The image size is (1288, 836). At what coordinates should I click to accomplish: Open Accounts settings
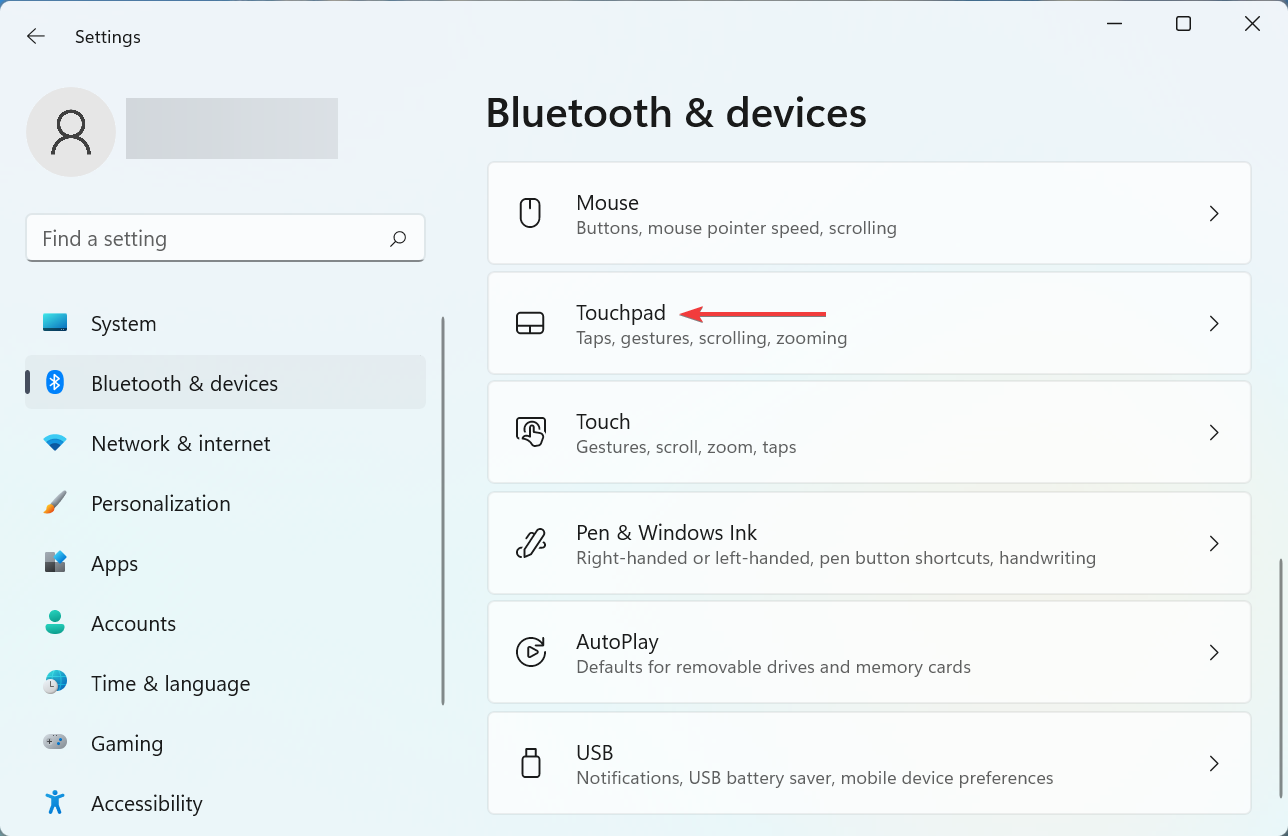(133, 623)
